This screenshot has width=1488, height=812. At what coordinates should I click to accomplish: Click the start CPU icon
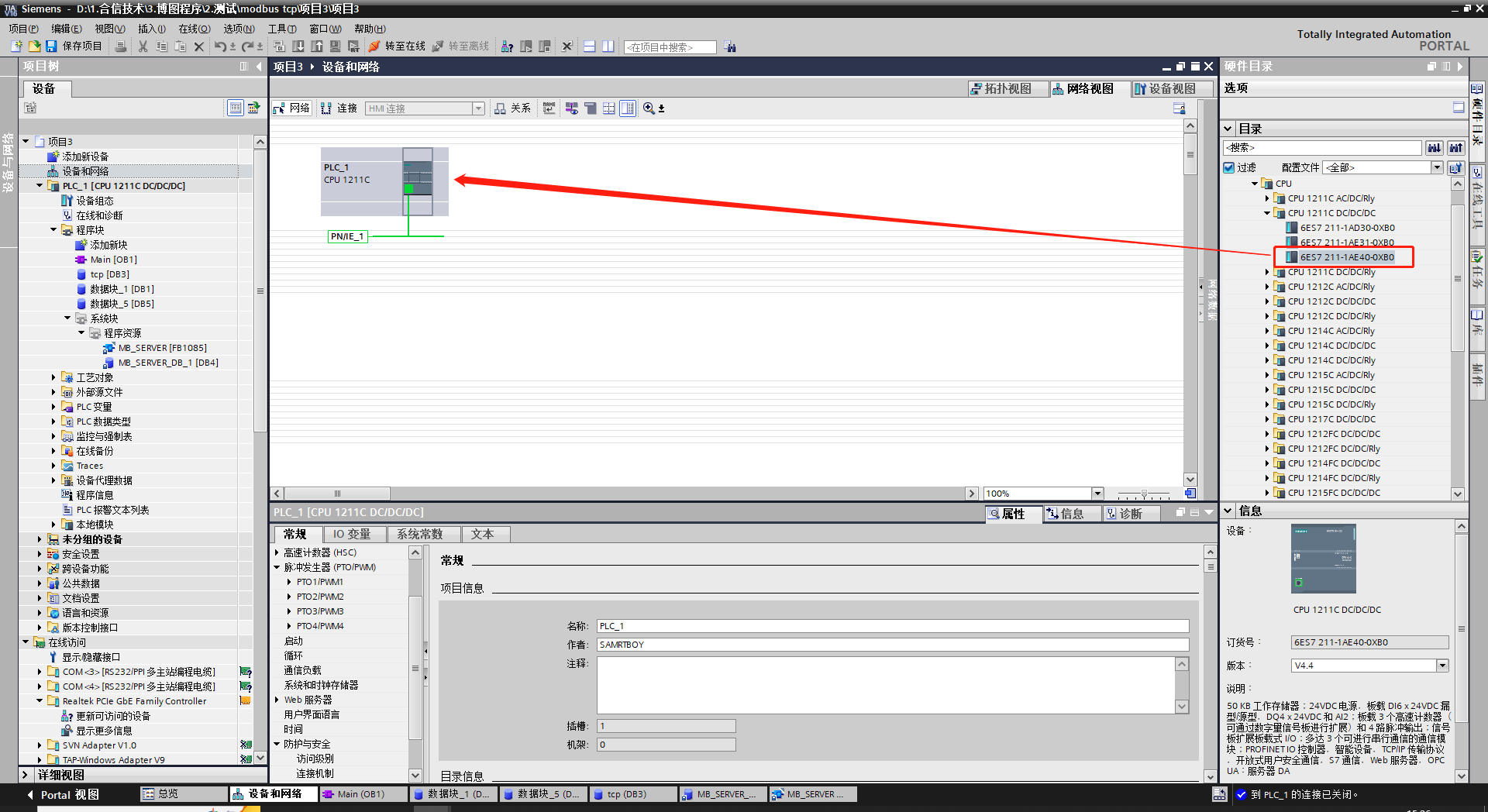(526, 46)
